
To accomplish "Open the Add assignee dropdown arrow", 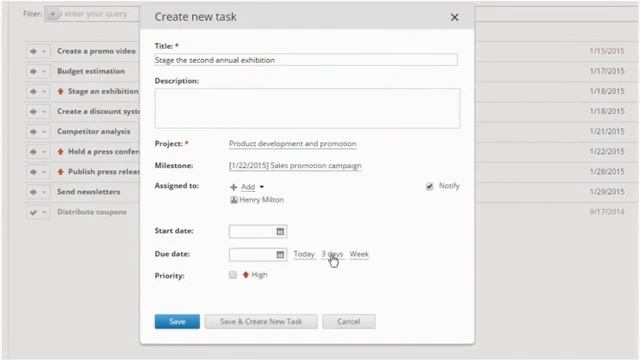I will (262, 187).
